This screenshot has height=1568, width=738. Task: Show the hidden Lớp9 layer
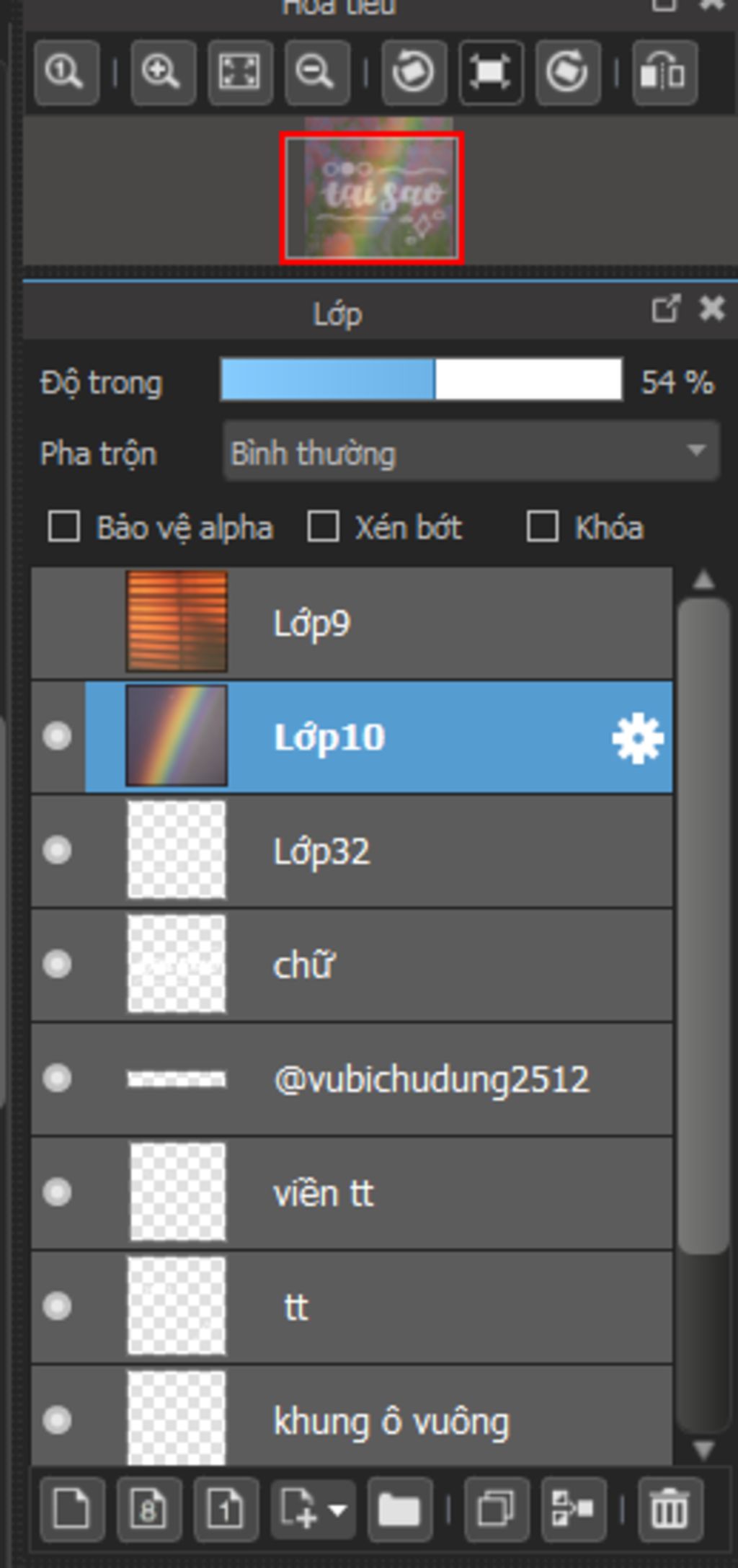point(57,622)
